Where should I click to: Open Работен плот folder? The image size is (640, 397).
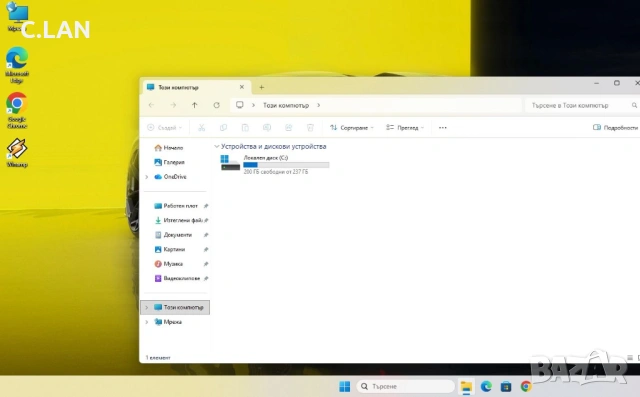click(x=176, y=206)
